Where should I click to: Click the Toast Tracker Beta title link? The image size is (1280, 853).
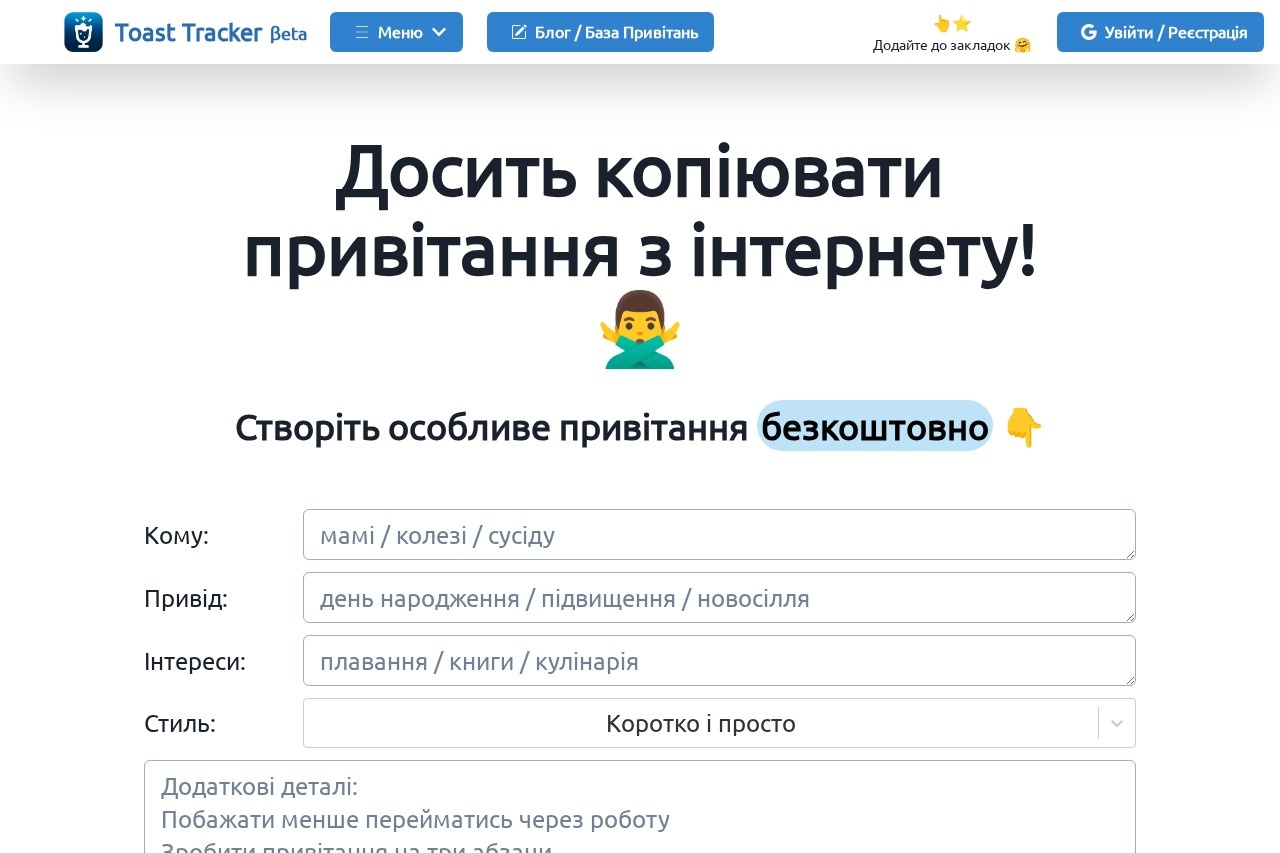tap(210, 32)
